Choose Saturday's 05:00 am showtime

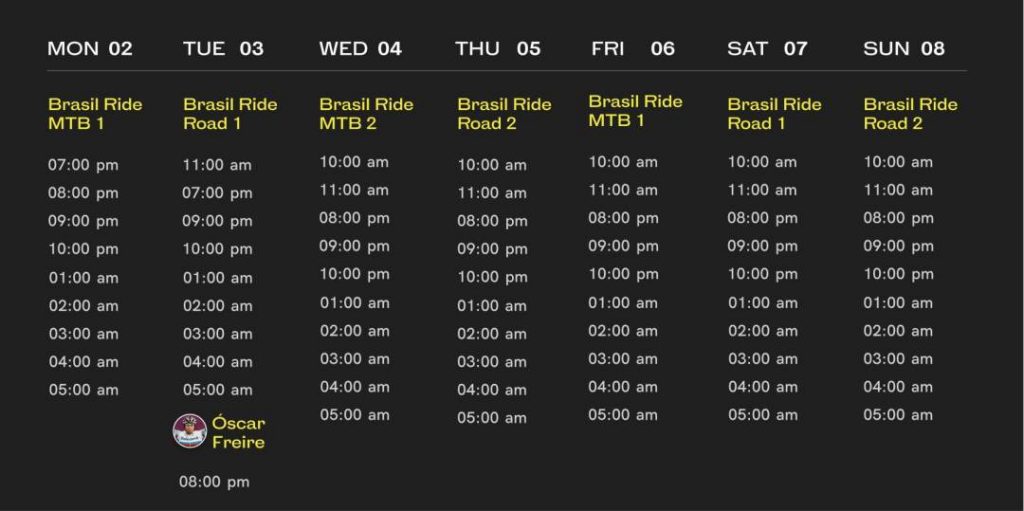[x=763, y=415]
